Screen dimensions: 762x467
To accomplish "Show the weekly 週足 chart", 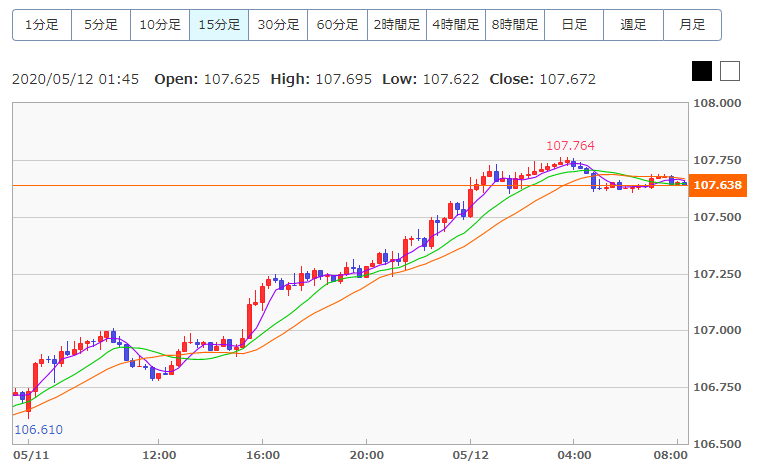I will (633, 24).
